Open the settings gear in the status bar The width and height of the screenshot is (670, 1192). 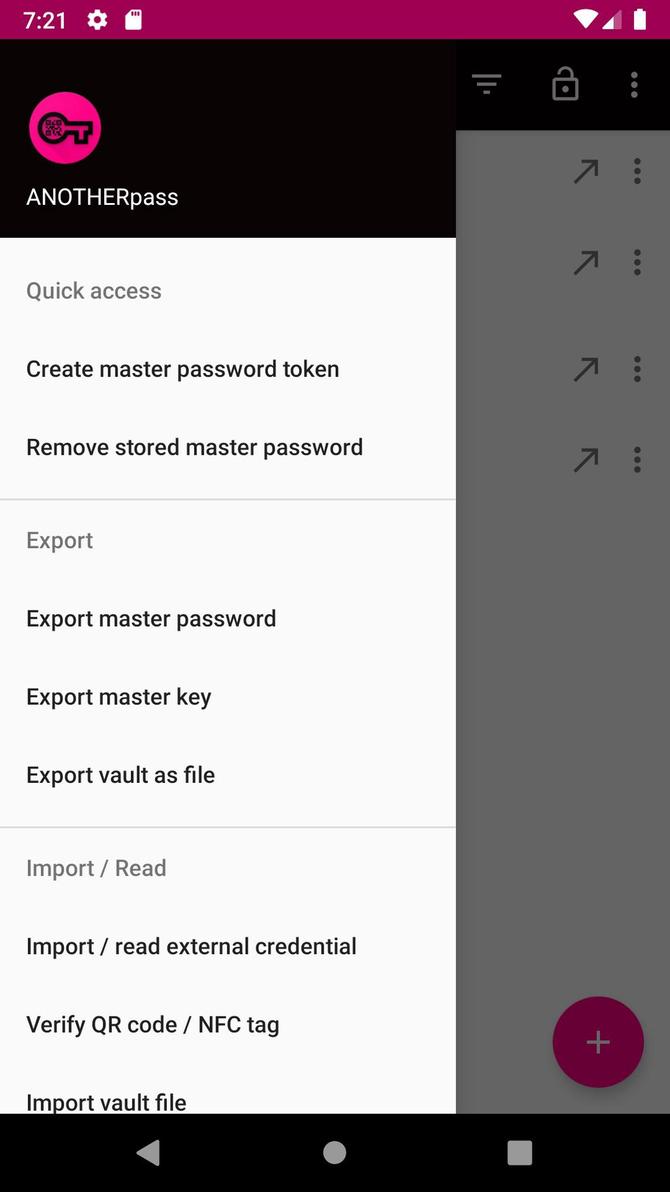coord(96,19)
